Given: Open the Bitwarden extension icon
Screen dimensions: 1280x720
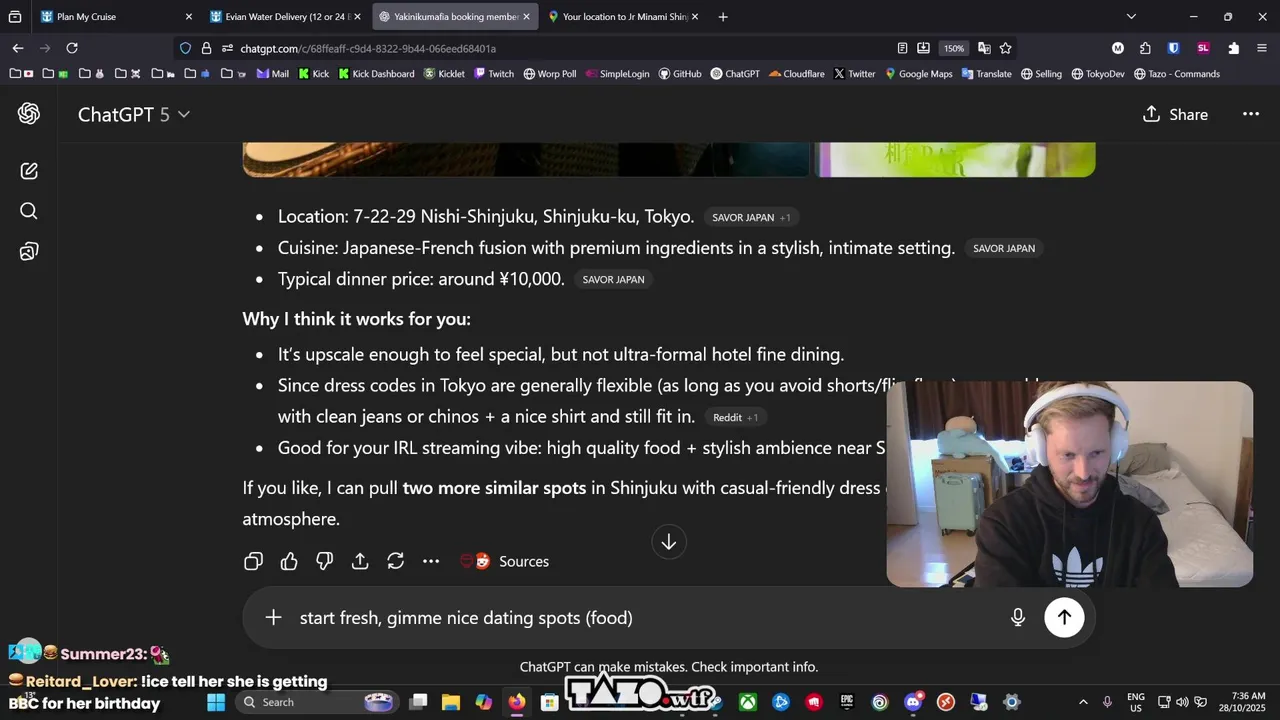Looking at the screenshot, I should [x=1173, y=48].
